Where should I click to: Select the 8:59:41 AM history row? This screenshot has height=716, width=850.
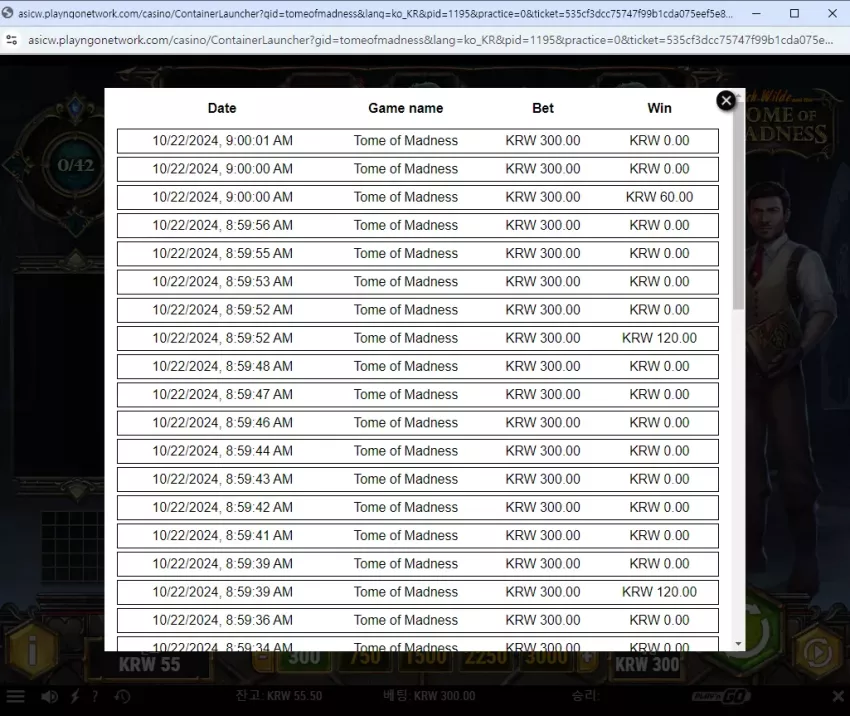pos(417,536)
